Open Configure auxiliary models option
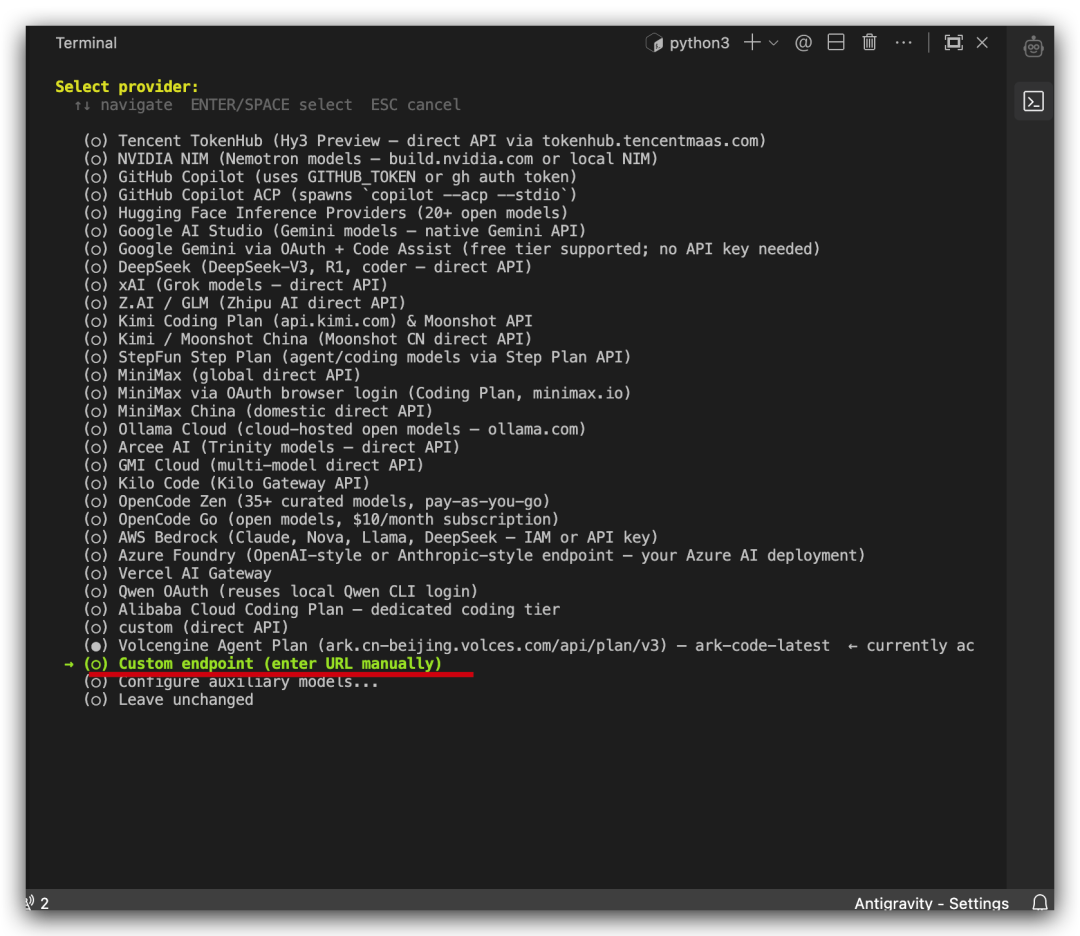Viewport: 1080px width, 936px height. 231,681
